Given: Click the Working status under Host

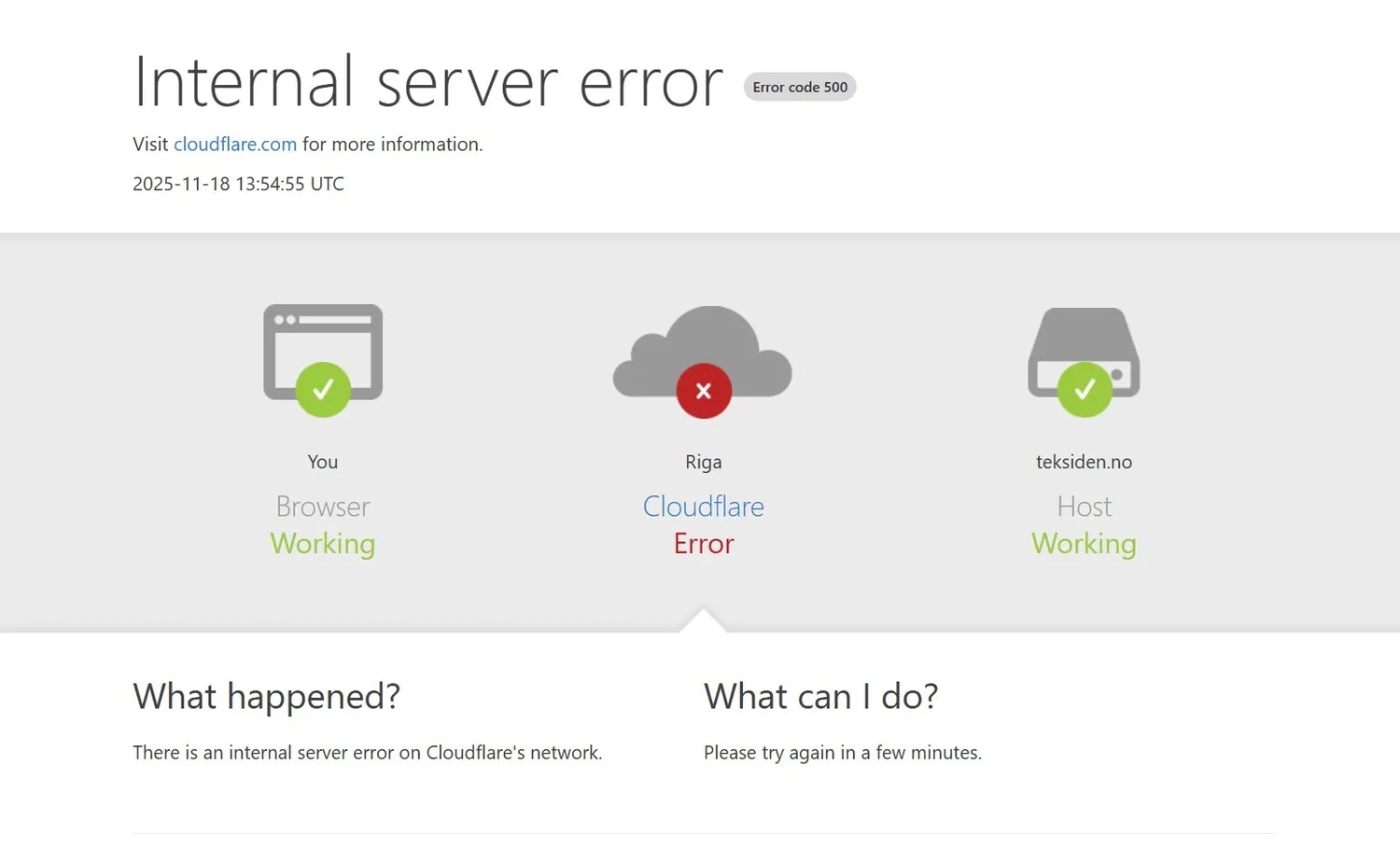Looking at the screenshot, I should (1084, 544).
